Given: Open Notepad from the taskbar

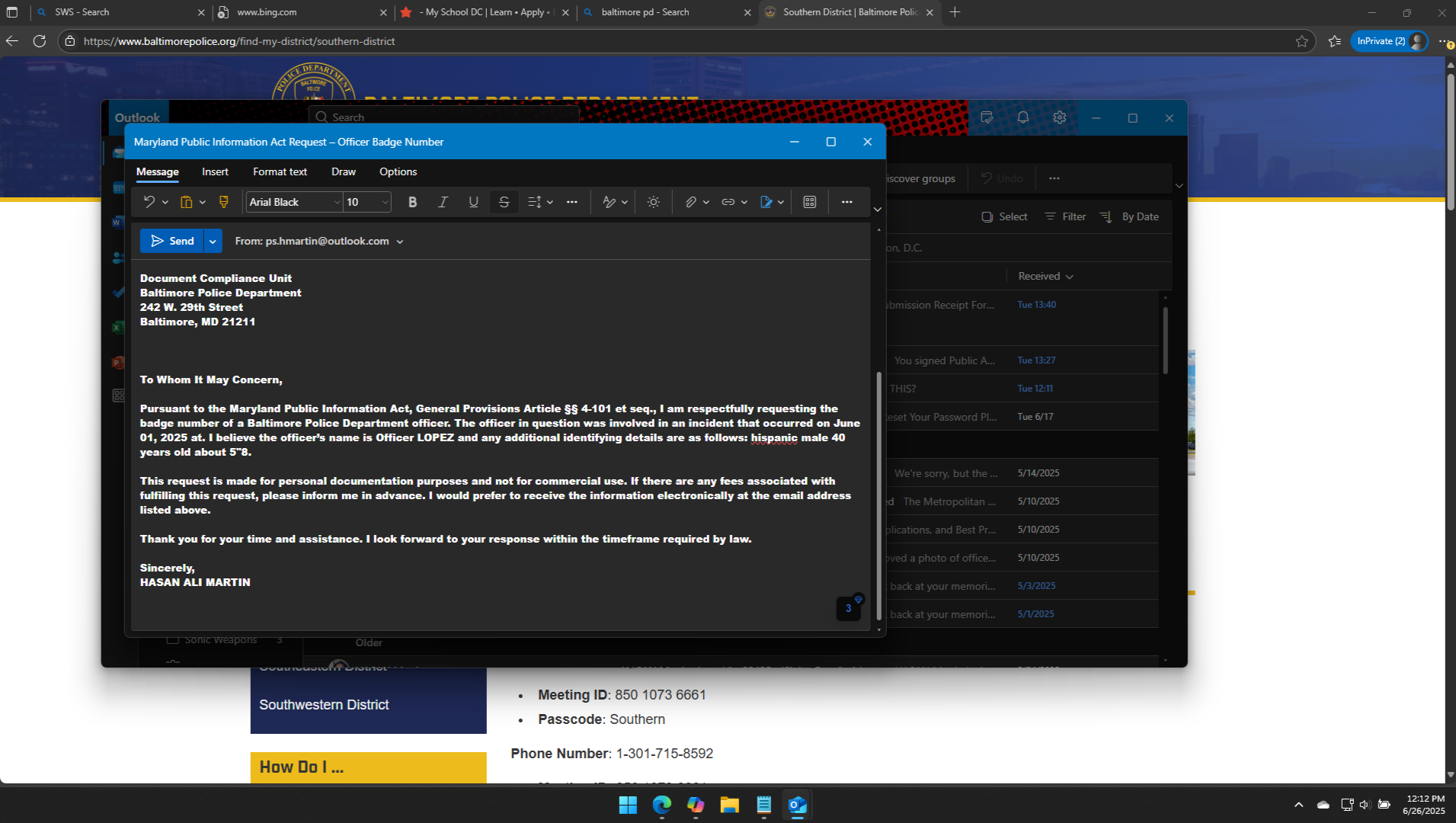Looking at the screenshot, I should pos(764,805).
